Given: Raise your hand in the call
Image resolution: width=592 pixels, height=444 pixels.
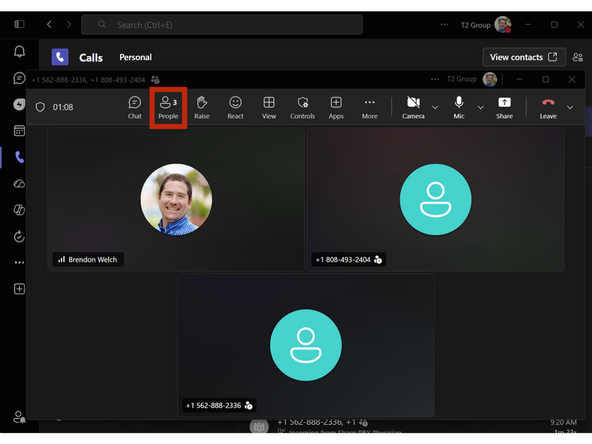Looking at the screenshot, I should click(x=202, y=108).
